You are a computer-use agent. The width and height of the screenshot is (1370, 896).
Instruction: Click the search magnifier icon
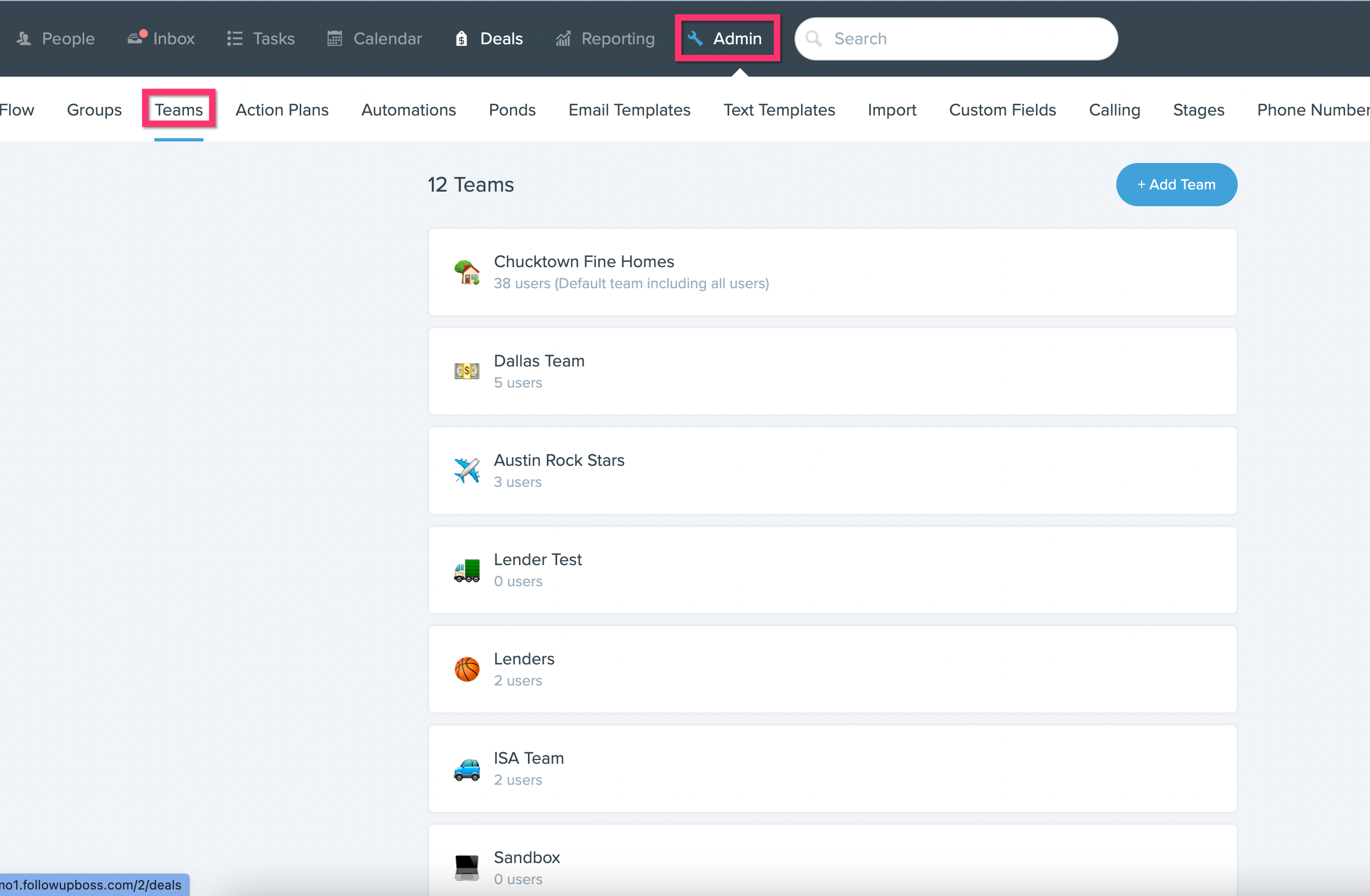pyautogui.click(x=813, y=38)
